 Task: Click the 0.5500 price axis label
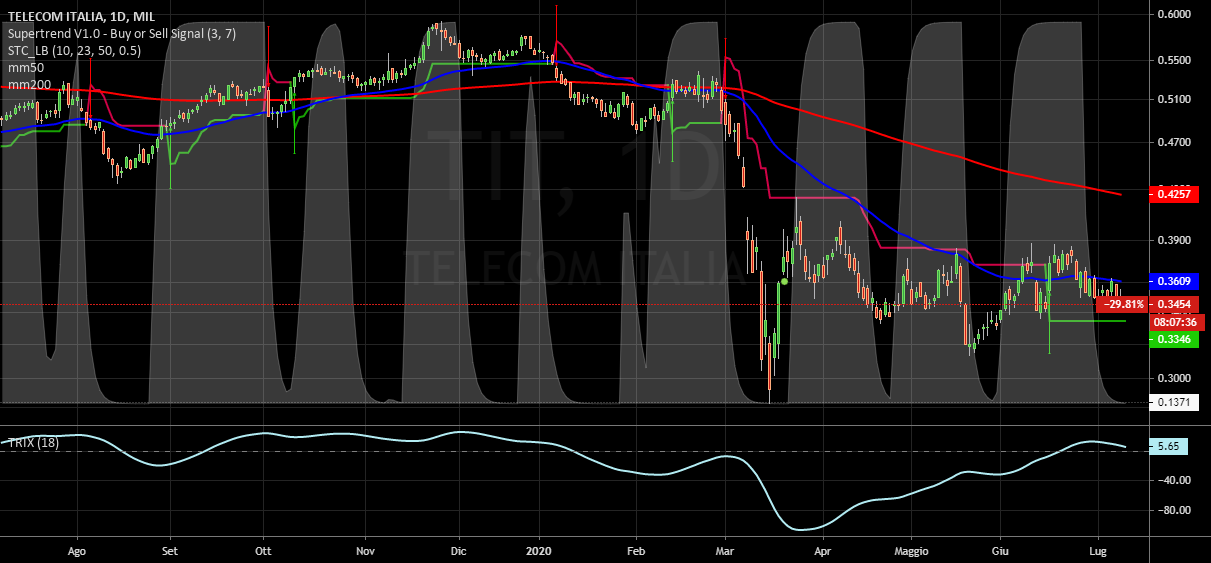coord(1172,60)
